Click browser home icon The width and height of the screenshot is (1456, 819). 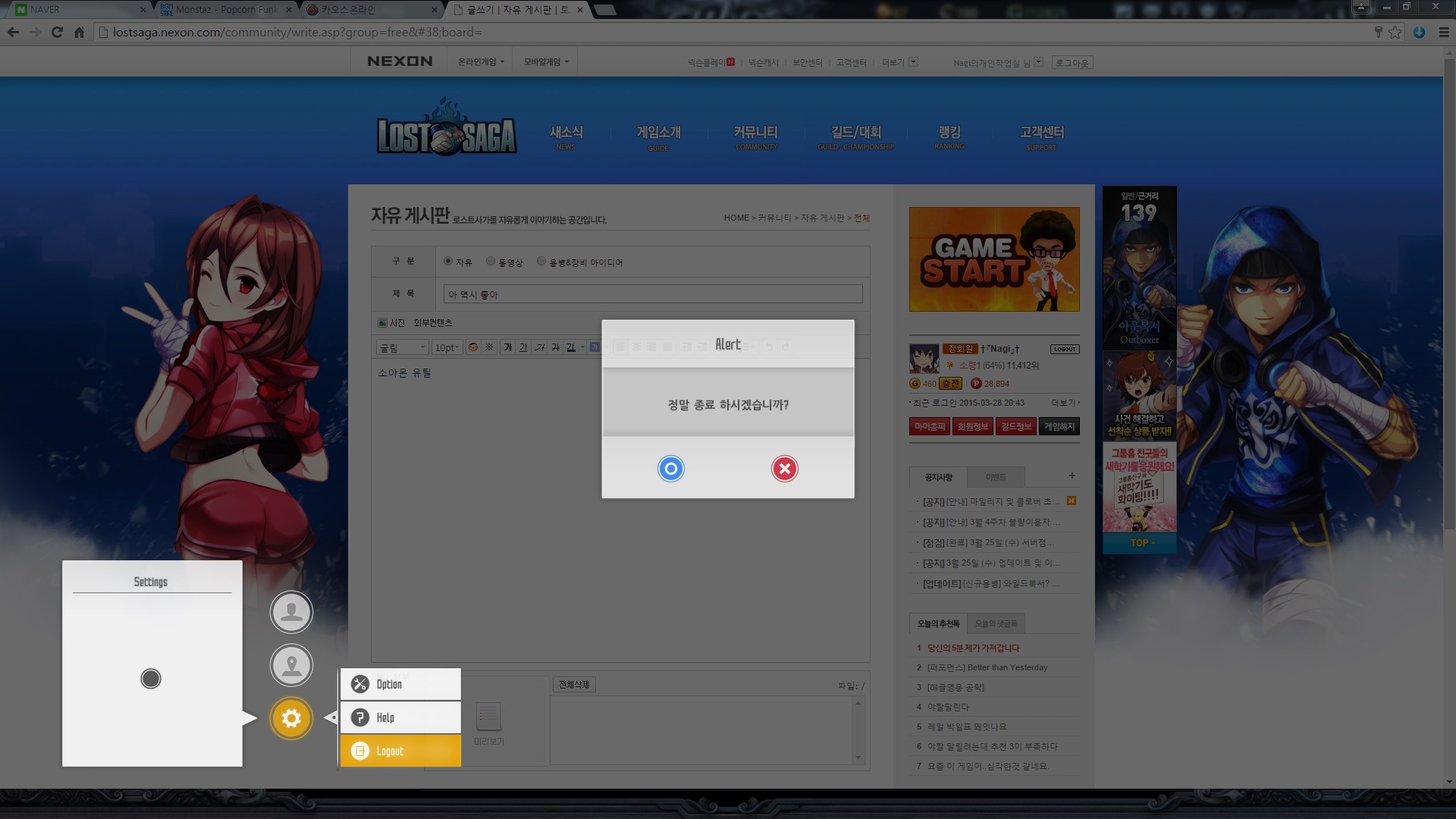pos(79,32)
